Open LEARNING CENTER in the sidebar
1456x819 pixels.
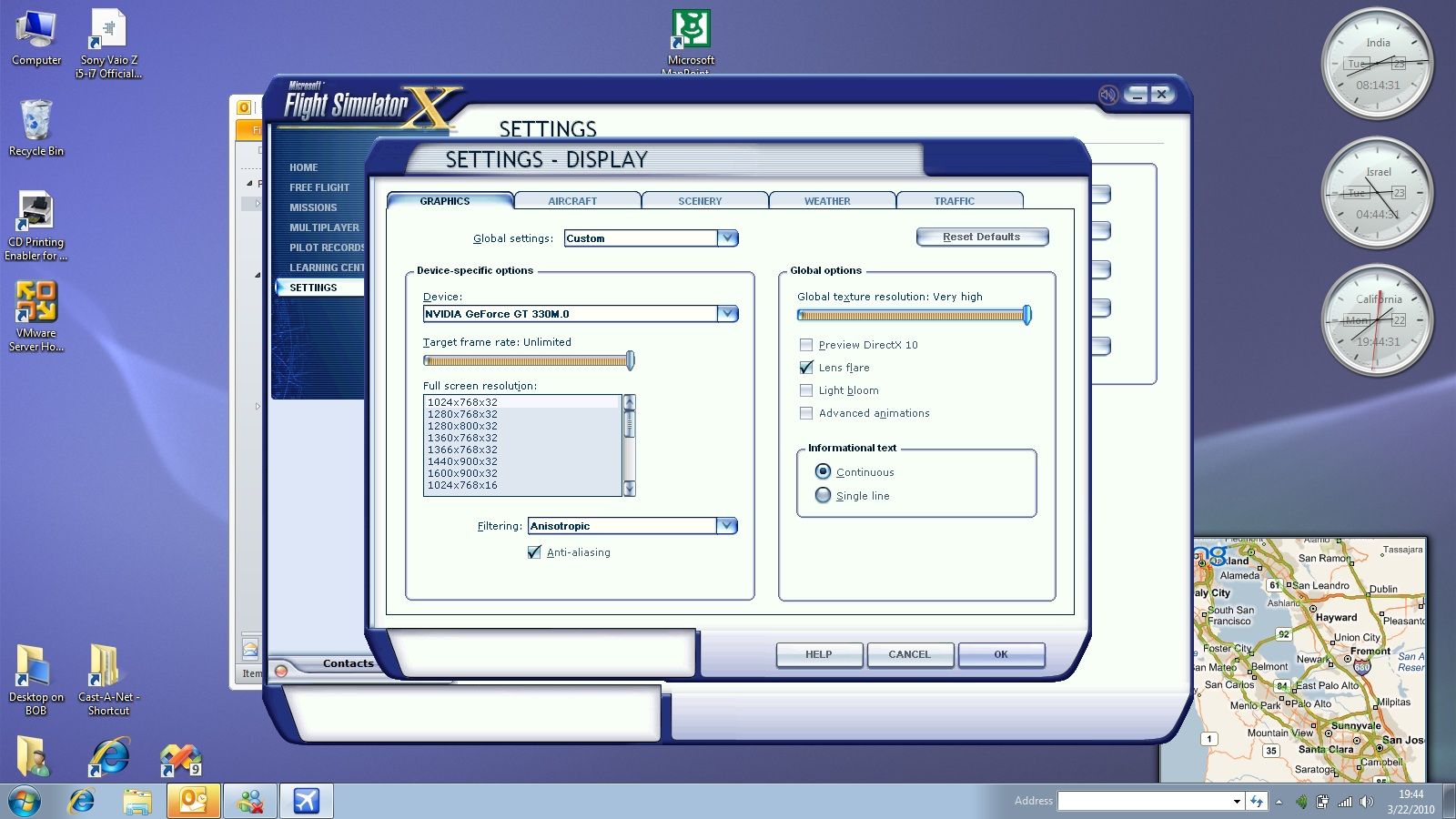point(327,268)
